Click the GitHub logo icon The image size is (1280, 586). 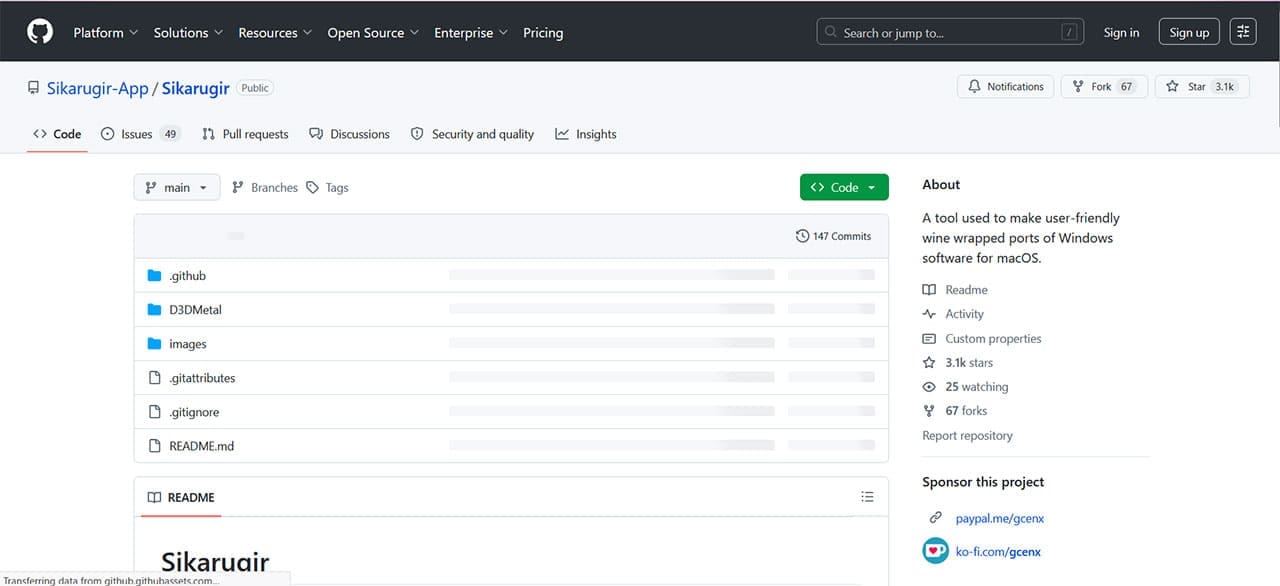40,32
